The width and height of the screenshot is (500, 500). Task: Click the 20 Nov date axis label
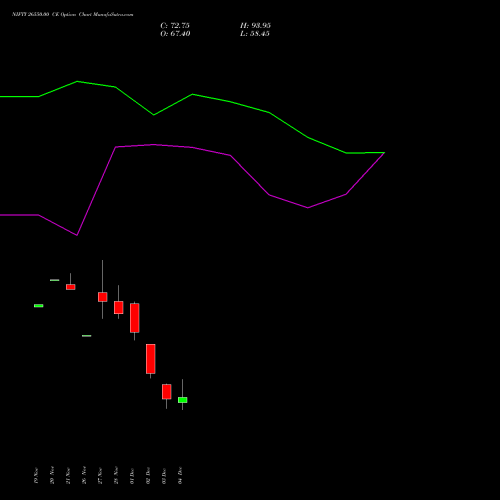(x=52, y=476)
